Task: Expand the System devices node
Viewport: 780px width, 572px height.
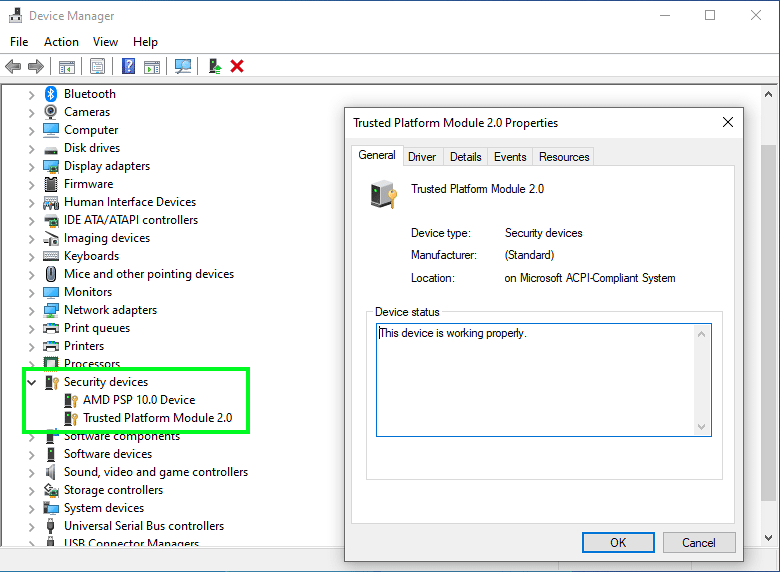Action: click(31, 509)
